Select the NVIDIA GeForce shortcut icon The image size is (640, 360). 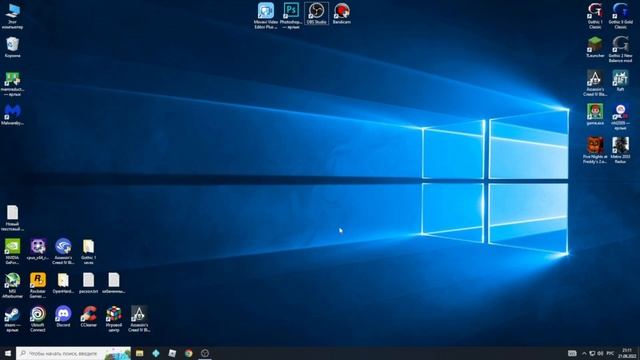click(12, 251)
